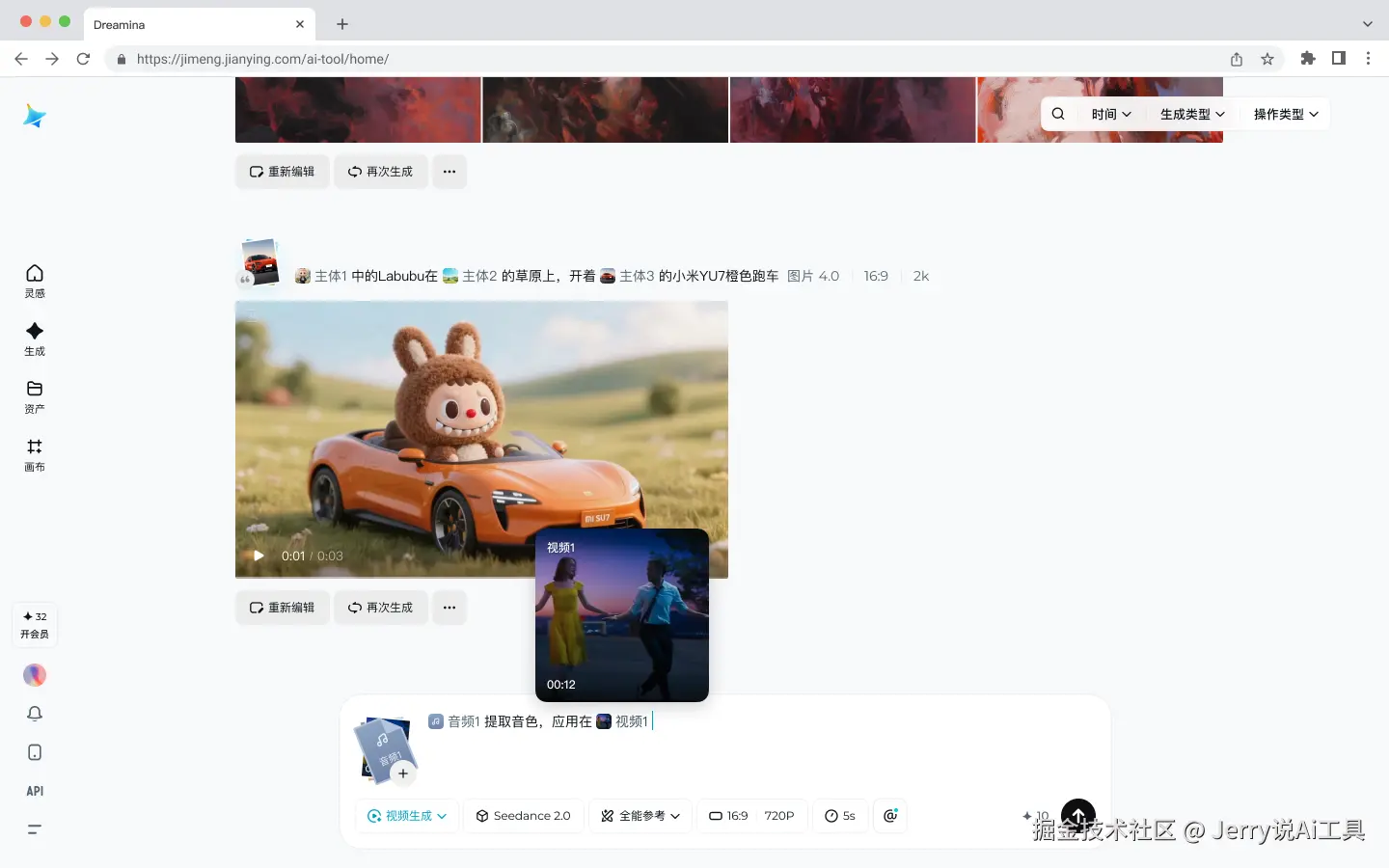The width and height of the screenshot is (1389, 868).
Task: Open the 生成 sidebar section
Action: pos(35,339)
